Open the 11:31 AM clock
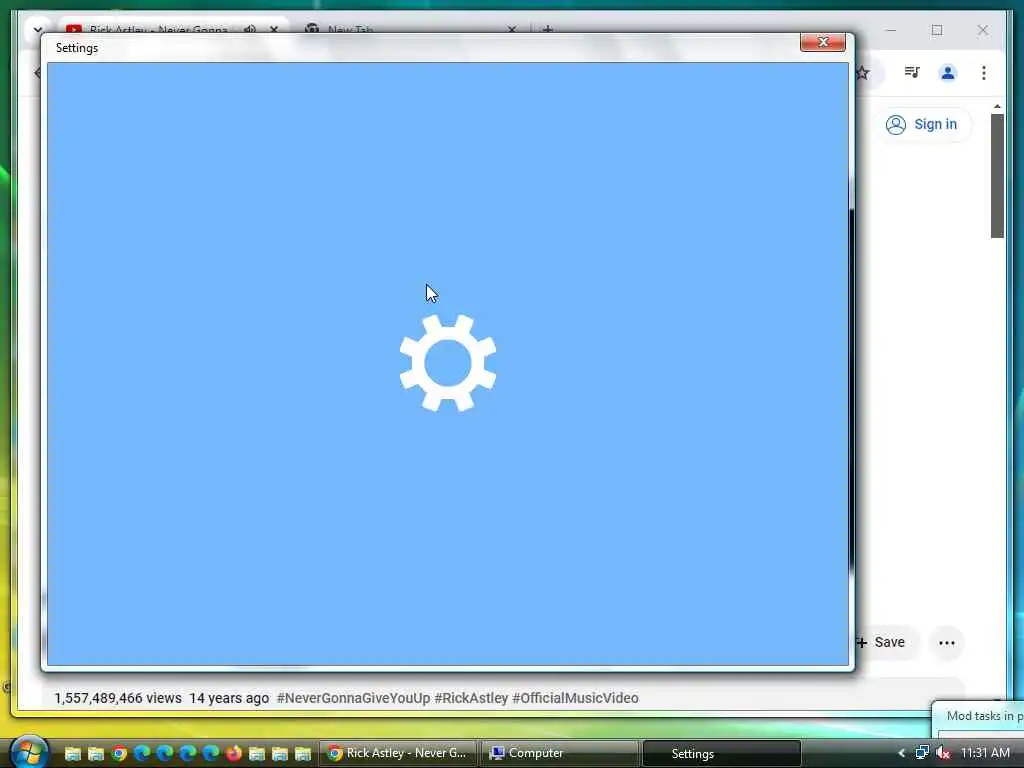Image resolution: width=1024 pixels, height=768 pixels. point(985,753)
